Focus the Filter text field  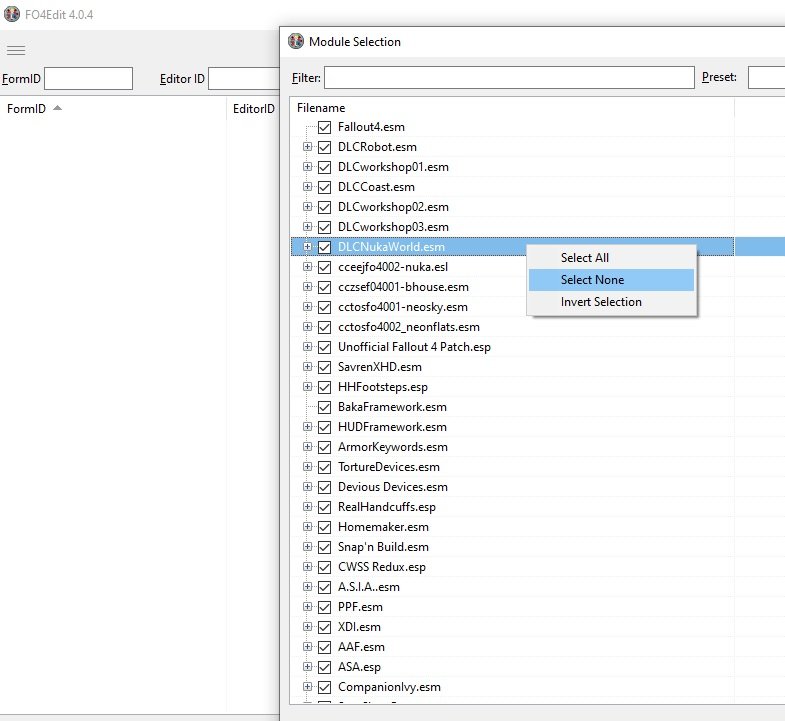(x=508, y=78)
